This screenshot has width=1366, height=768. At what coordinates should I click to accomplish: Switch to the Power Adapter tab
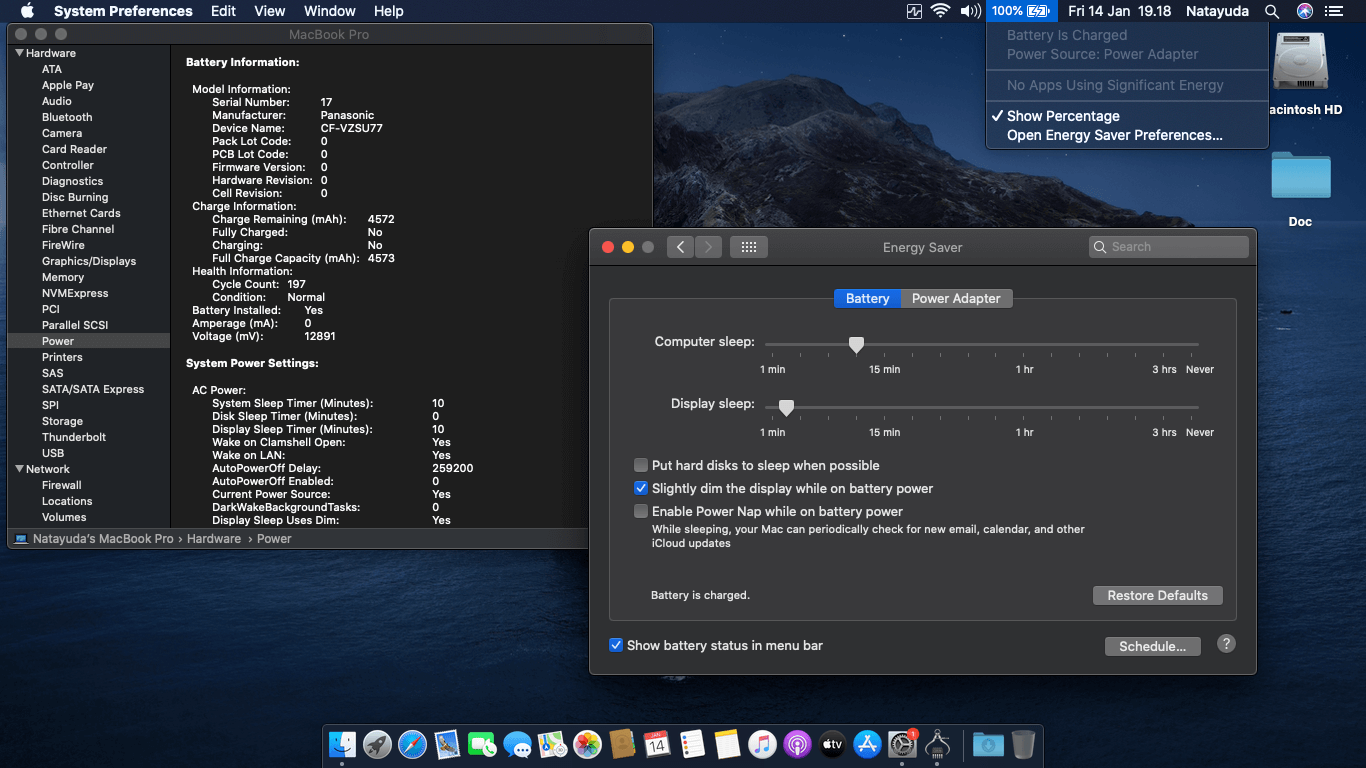pos(956,298)
